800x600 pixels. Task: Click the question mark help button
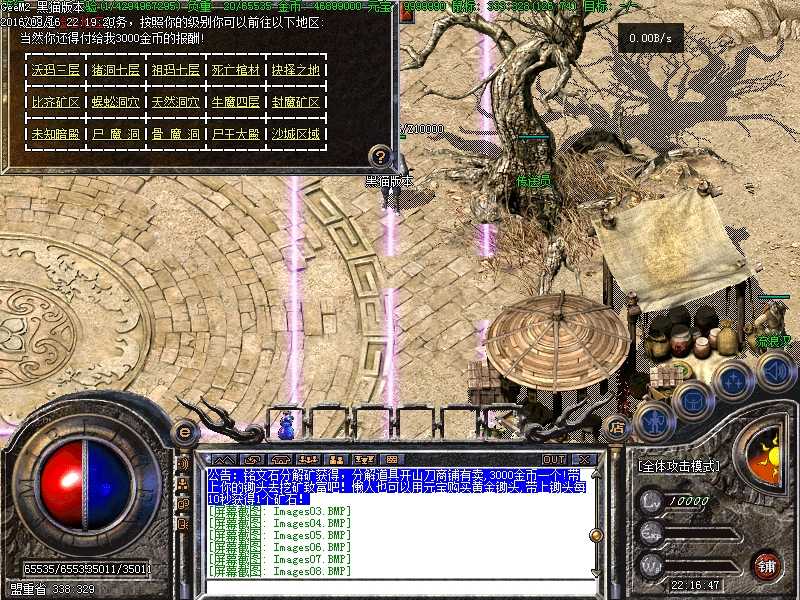[x=380, y=156]
